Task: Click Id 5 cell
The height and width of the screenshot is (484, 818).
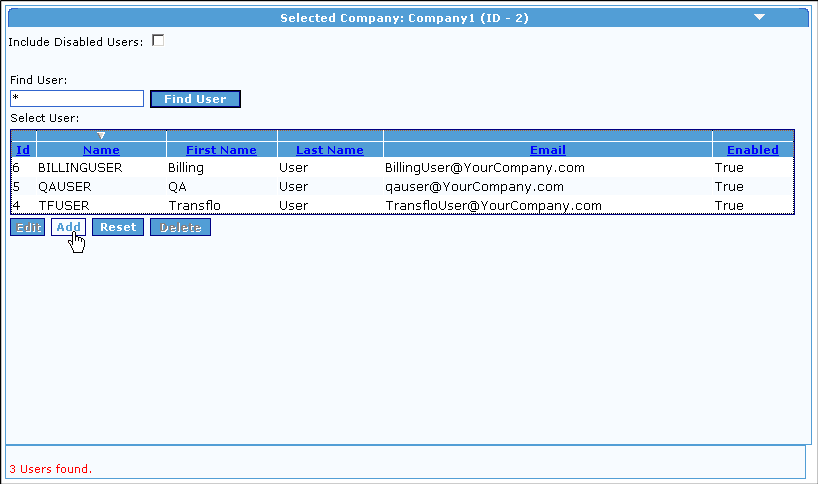Action: pos(16,187)
